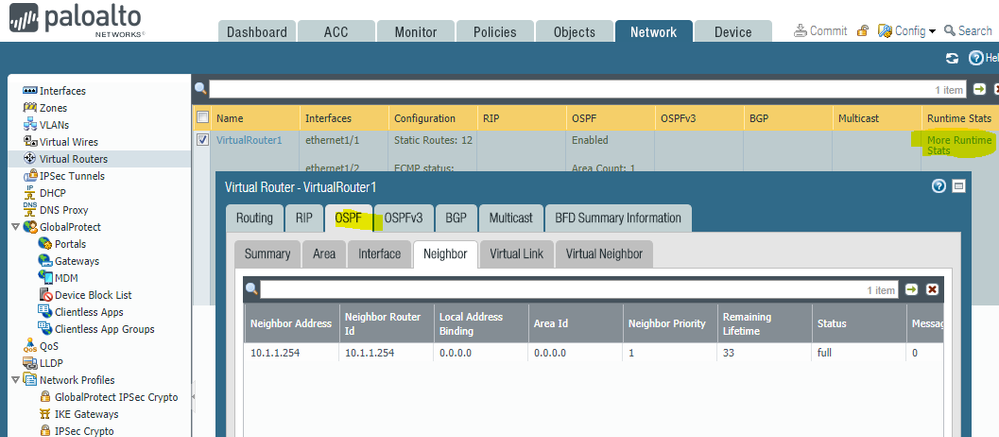Open the RIP tab in dialog
This screenshot has height=437, width=999.
[304, 218]
